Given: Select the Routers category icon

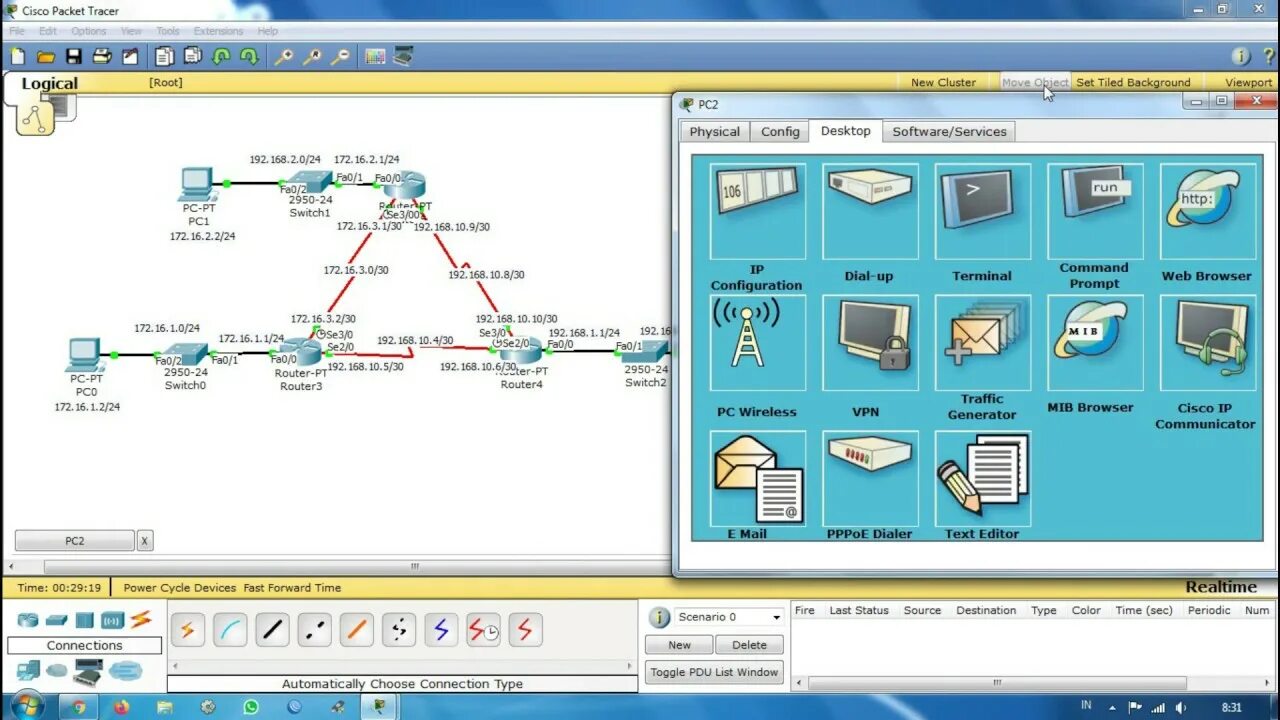Looking at the screenshot, I should click(x=27, y=620).
